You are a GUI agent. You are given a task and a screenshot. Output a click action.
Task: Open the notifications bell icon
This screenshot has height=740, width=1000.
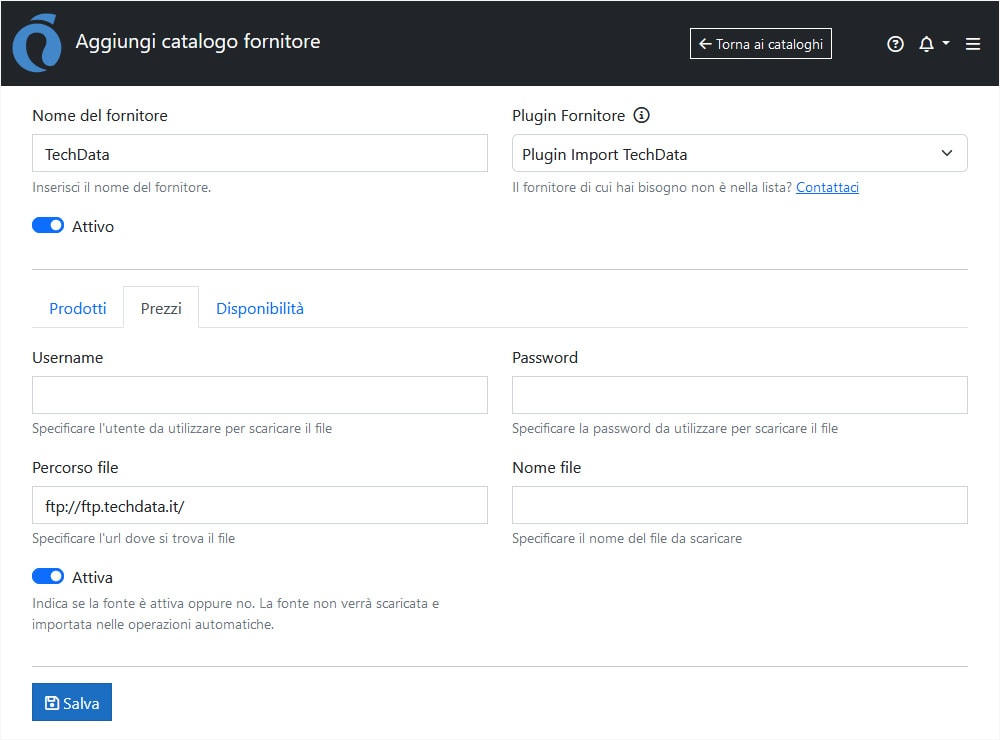click(927, 44)
